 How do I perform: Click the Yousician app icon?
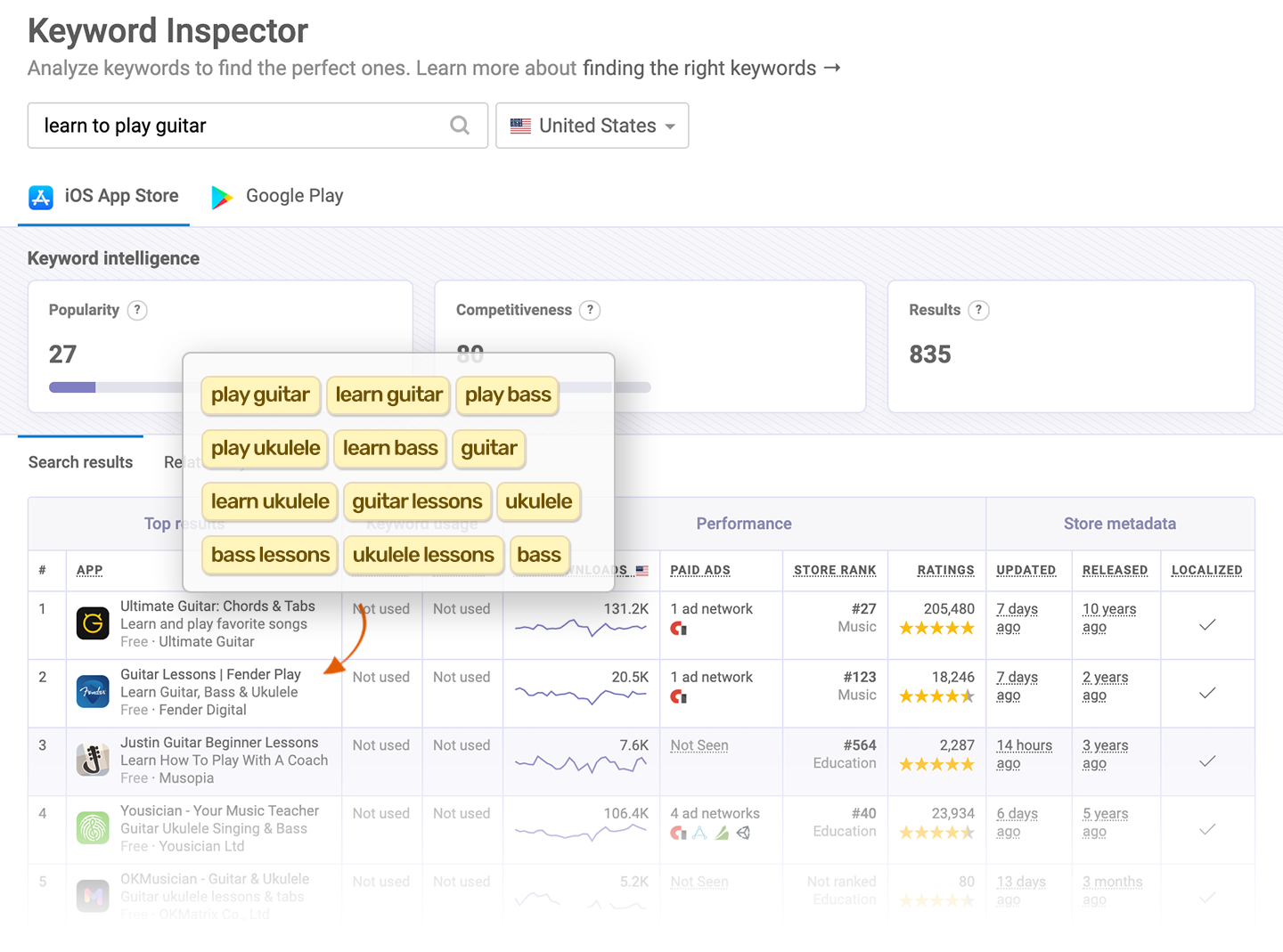coord(93,828)
